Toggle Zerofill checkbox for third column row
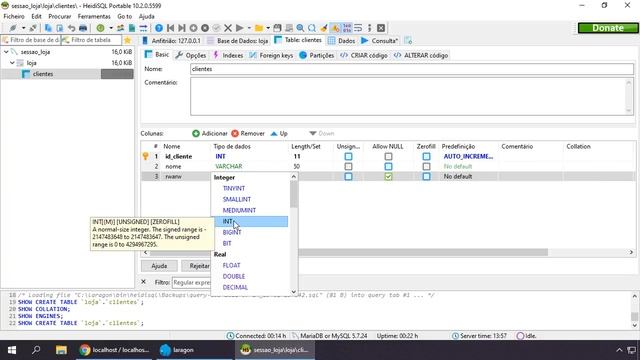This screenshot has height=360, width=640. pyautogui.click(x=427, y=176)
